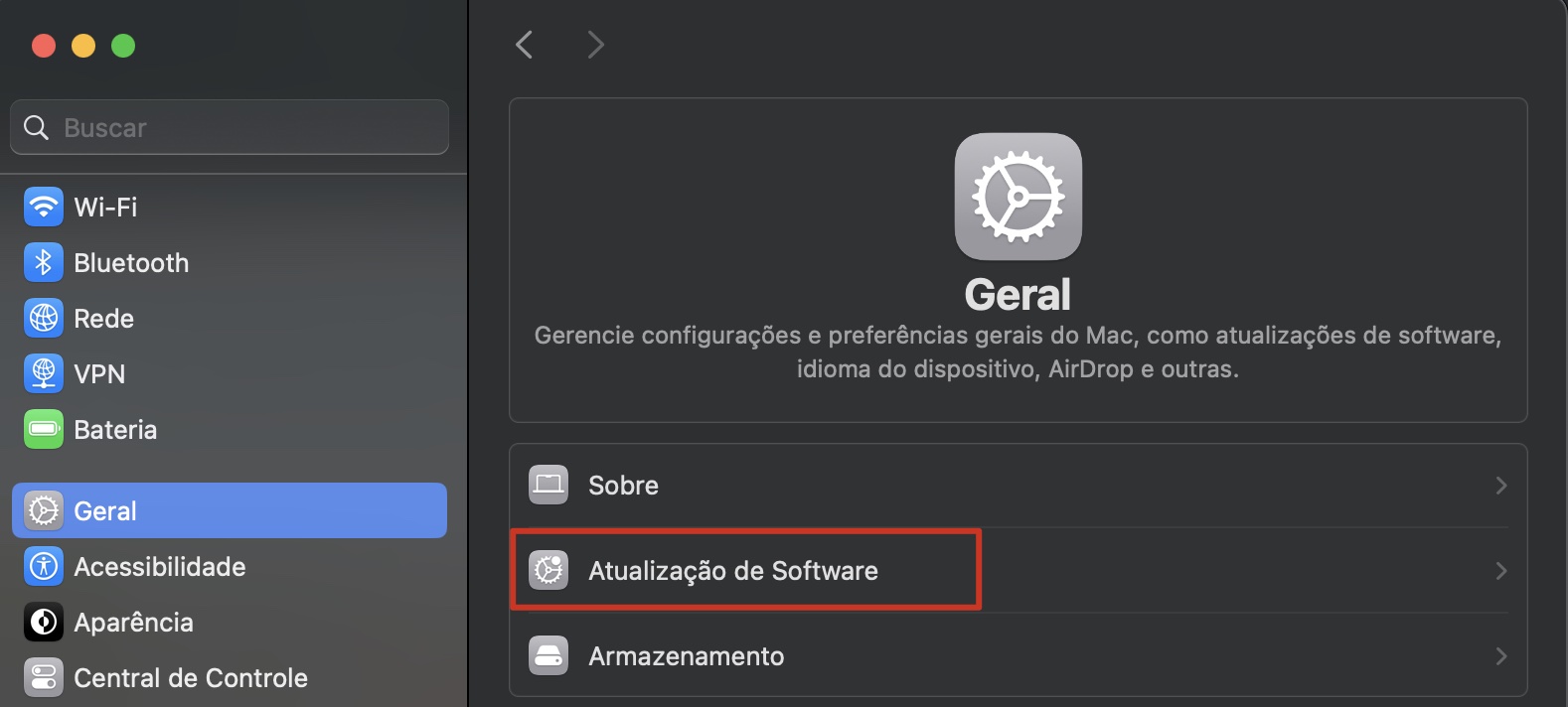The width and height of the screenshot is (1568, 707).
Task: Open Bateria settings via the battery icon
Action: coord(43,429)
